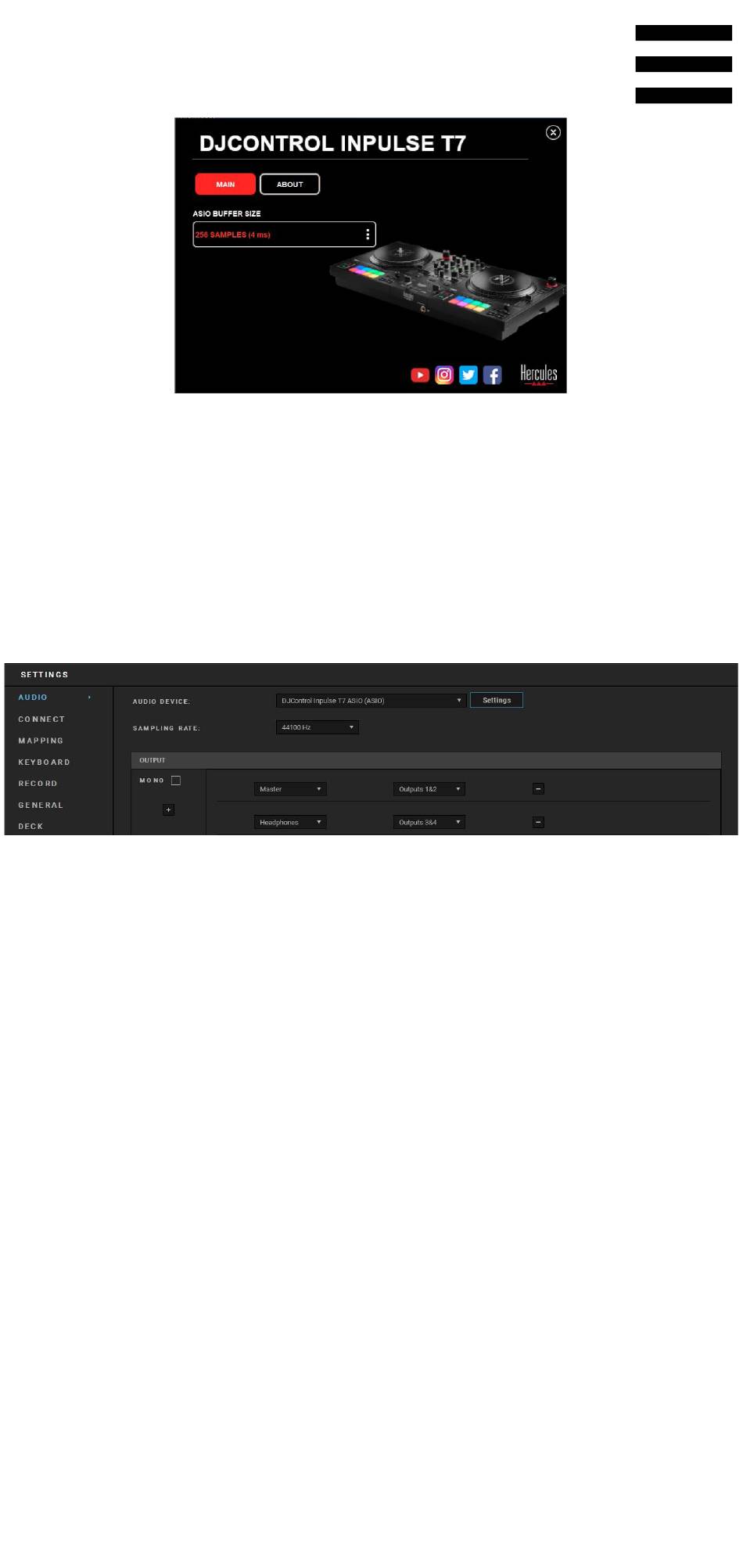
Task: Click the Twitter bird icon
Action: pyautogui.click(x=468, y=375)
